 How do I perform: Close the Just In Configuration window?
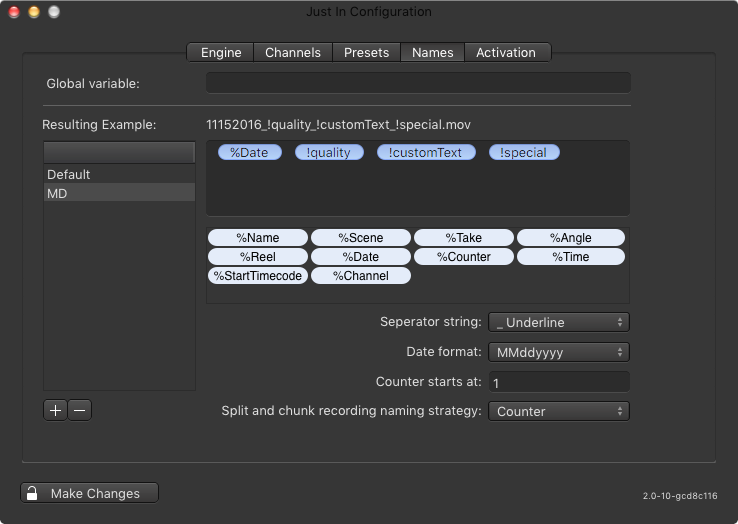pyautogui.click(x=14, y=12)
